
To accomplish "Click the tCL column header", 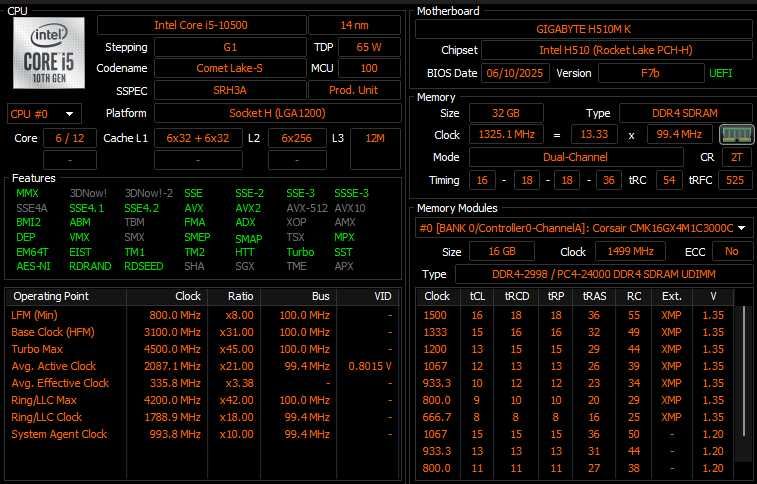I will tap(477, 296).
